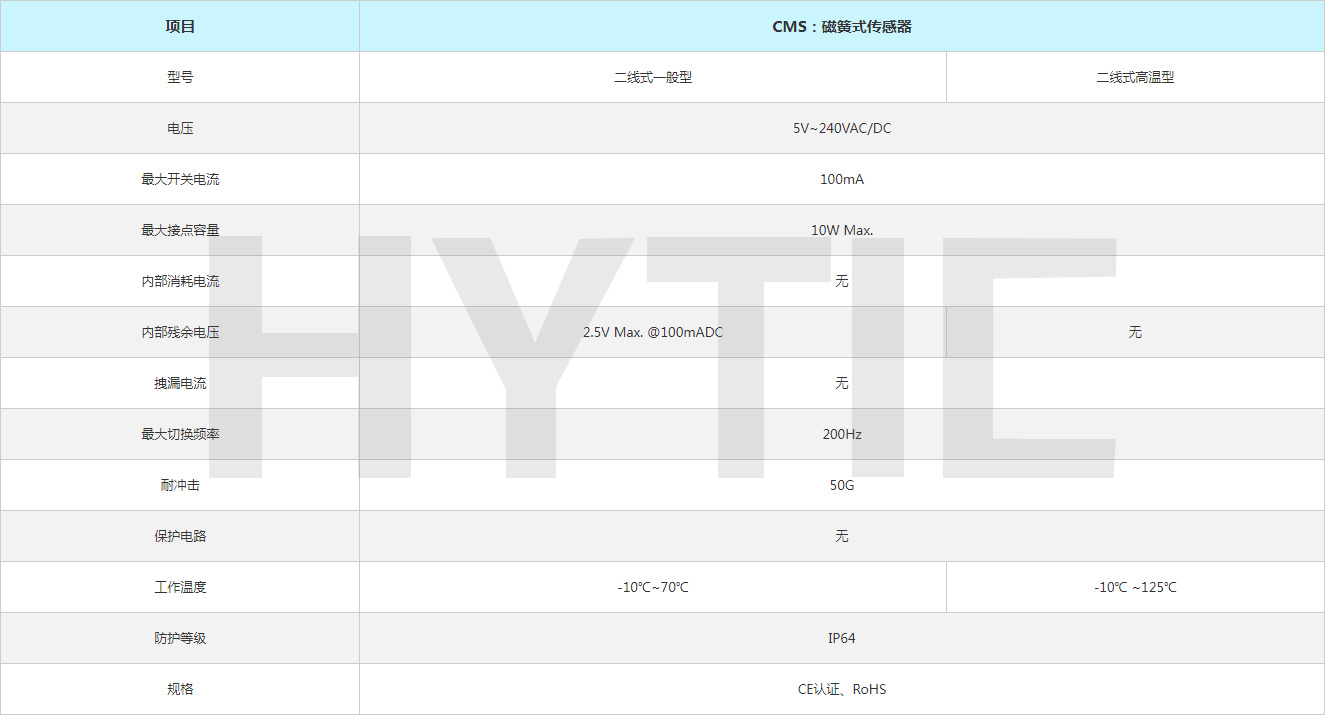The image size is (1325, 715).
Task: Click the -10℃~70℃ value
Action: click(x=653, y=587)
